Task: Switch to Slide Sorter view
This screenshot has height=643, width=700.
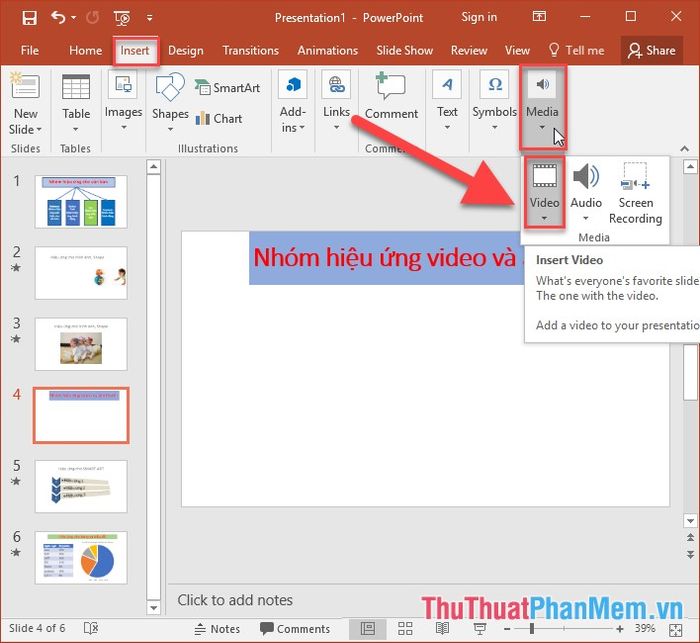Action: pos(405,629)
